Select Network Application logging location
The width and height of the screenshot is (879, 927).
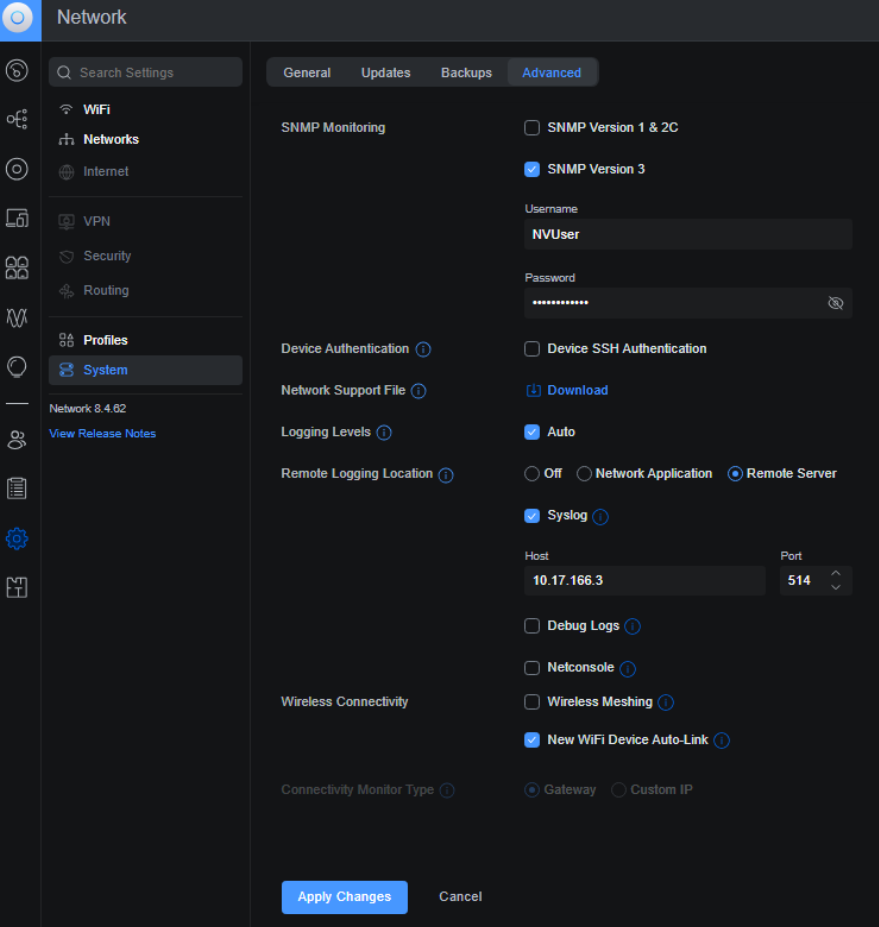(x=584, y=474)
